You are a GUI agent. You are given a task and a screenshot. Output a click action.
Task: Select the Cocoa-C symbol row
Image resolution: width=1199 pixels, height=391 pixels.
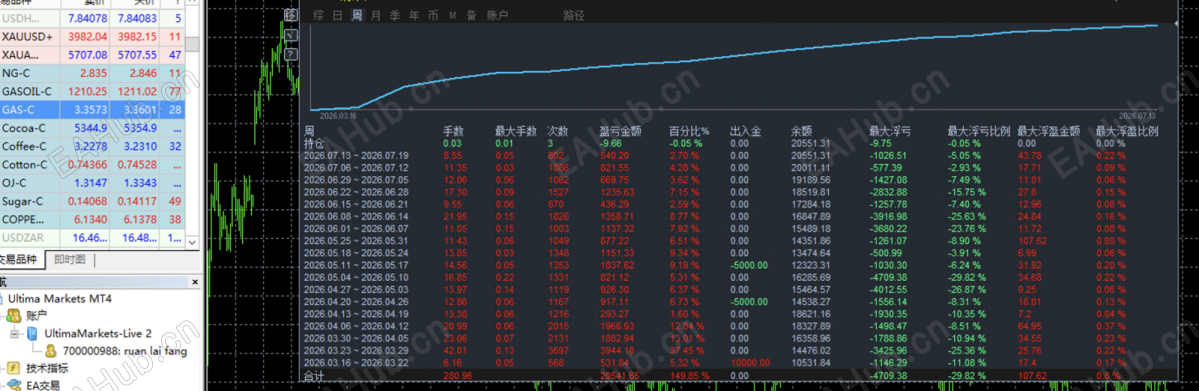(93, 128)
